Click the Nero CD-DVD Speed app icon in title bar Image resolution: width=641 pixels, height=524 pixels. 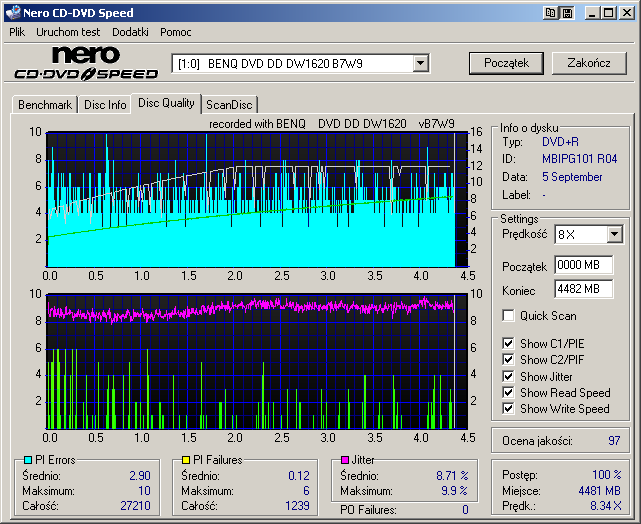[13, 13]
